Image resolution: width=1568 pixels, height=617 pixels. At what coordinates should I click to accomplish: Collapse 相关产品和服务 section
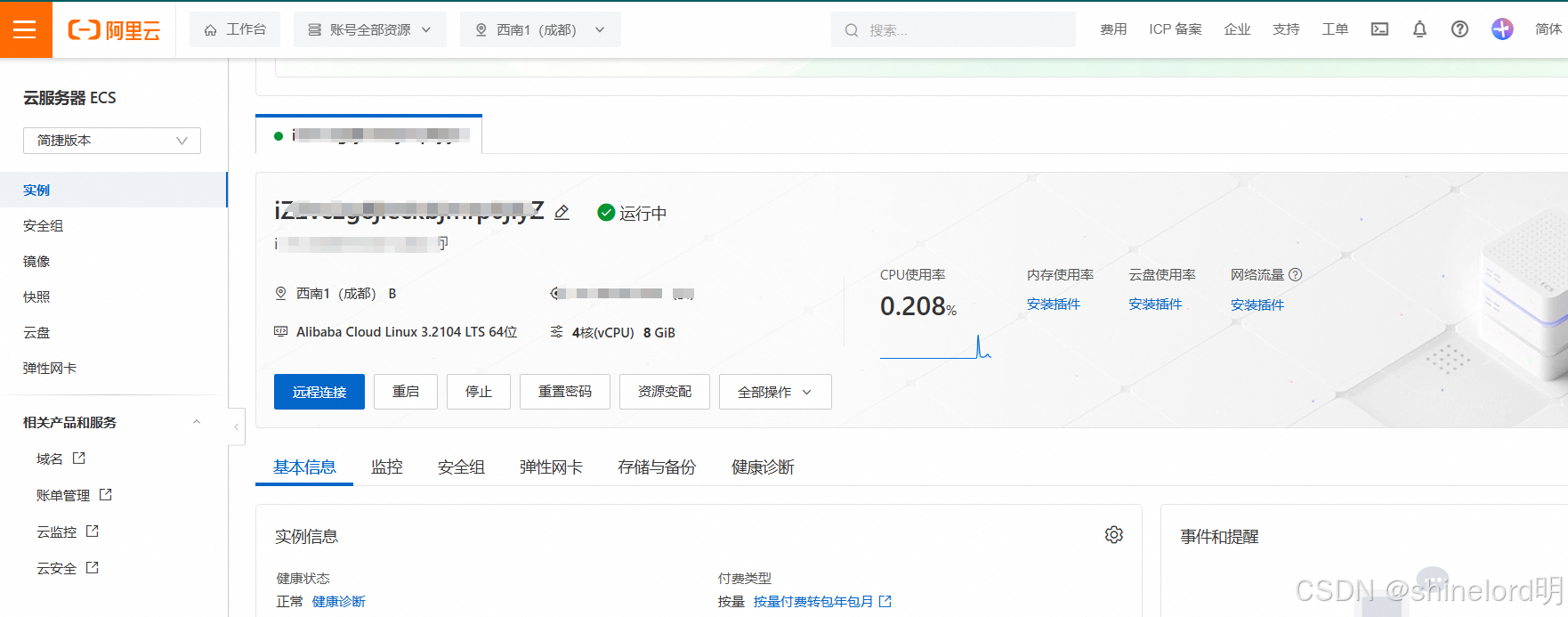[x=197, y=422]
